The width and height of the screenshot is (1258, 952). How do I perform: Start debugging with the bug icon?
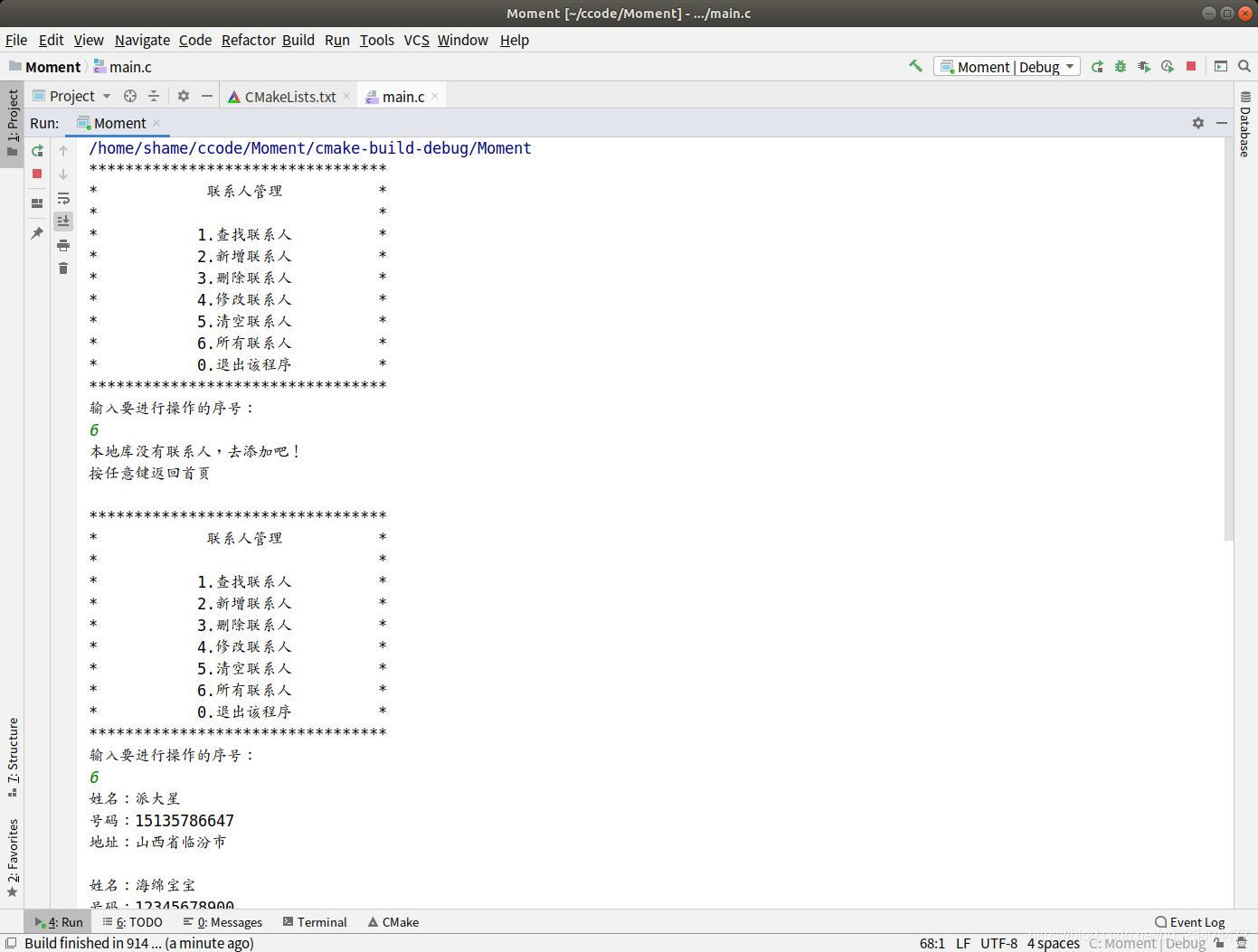[1121, 66]
